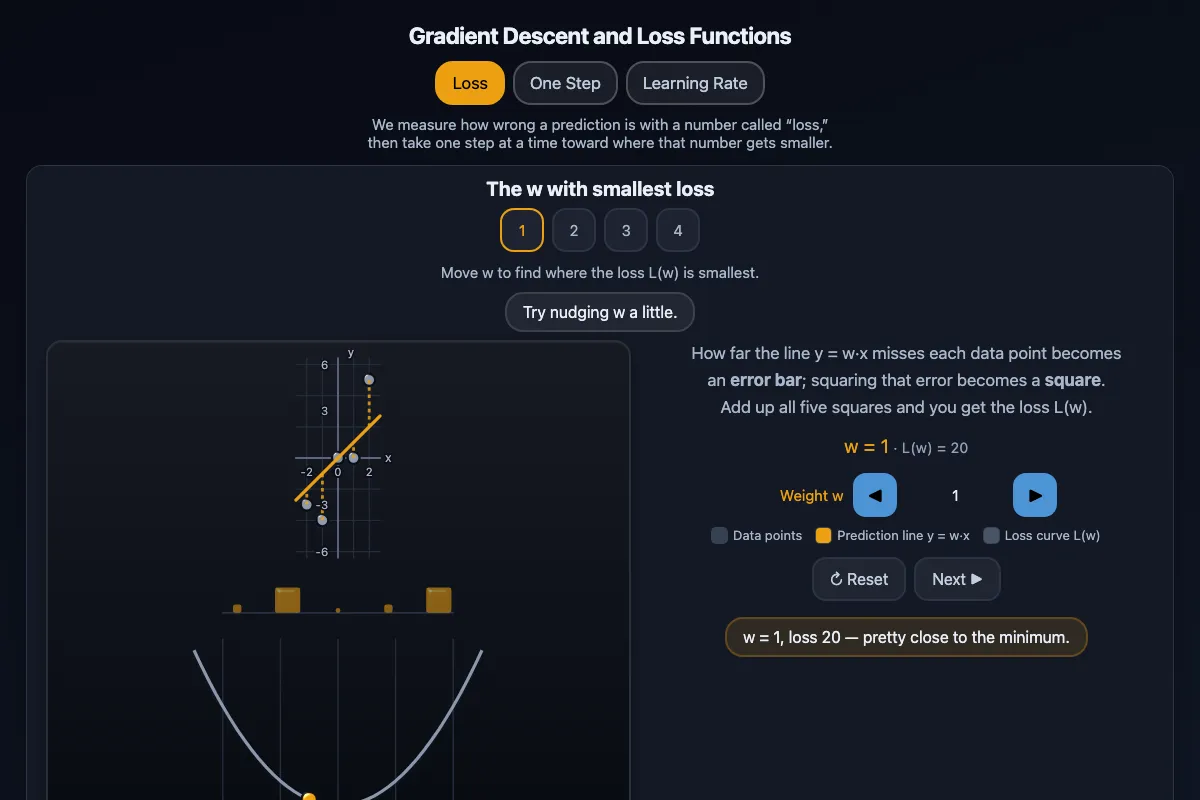This screenshot has height=800, width=1200.
Task: Increase weight w with right arrow
Action: [1035, 495]
